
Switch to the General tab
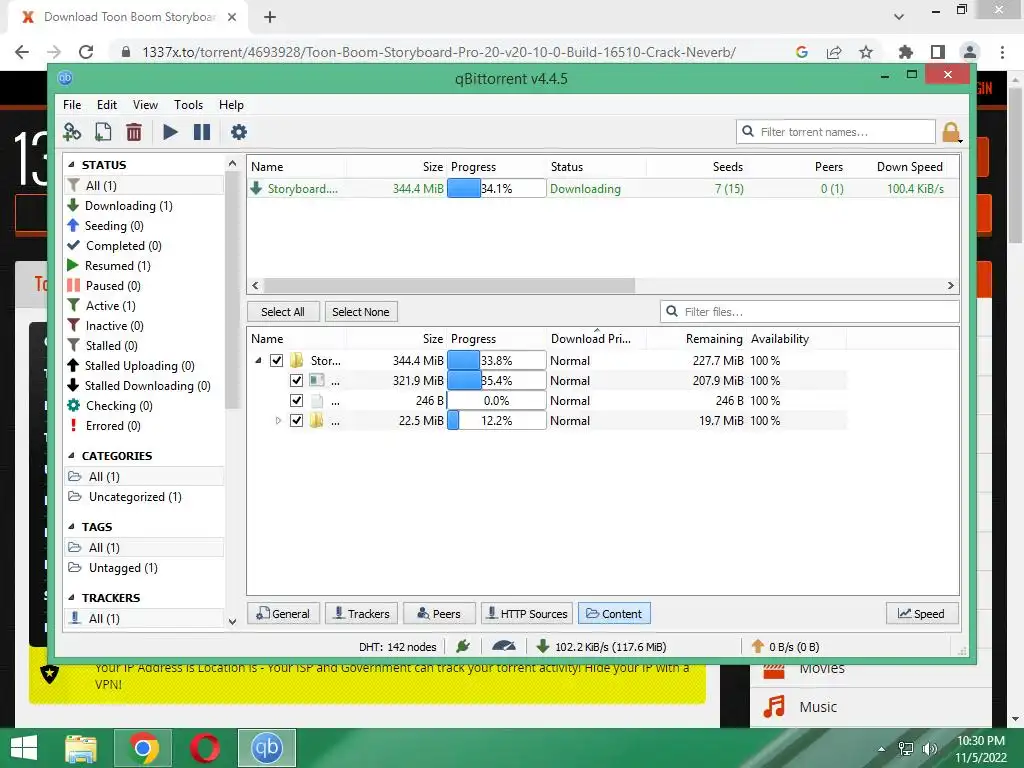coord(283,614)
